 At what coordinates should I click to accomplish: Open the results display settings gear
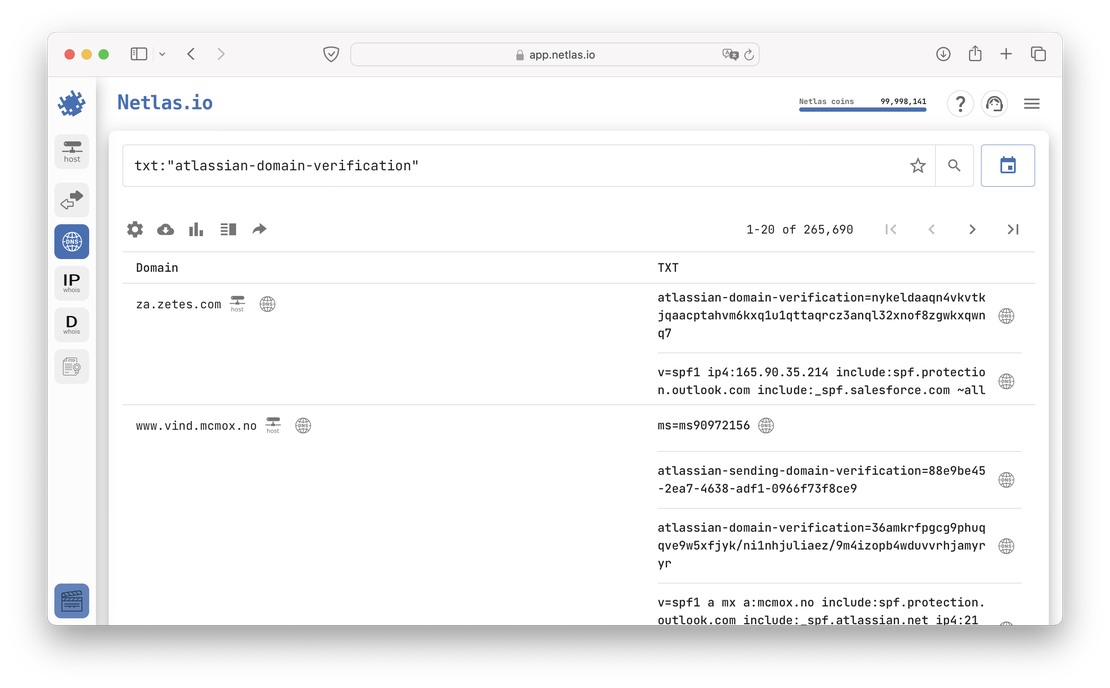(x=134, y=229)
